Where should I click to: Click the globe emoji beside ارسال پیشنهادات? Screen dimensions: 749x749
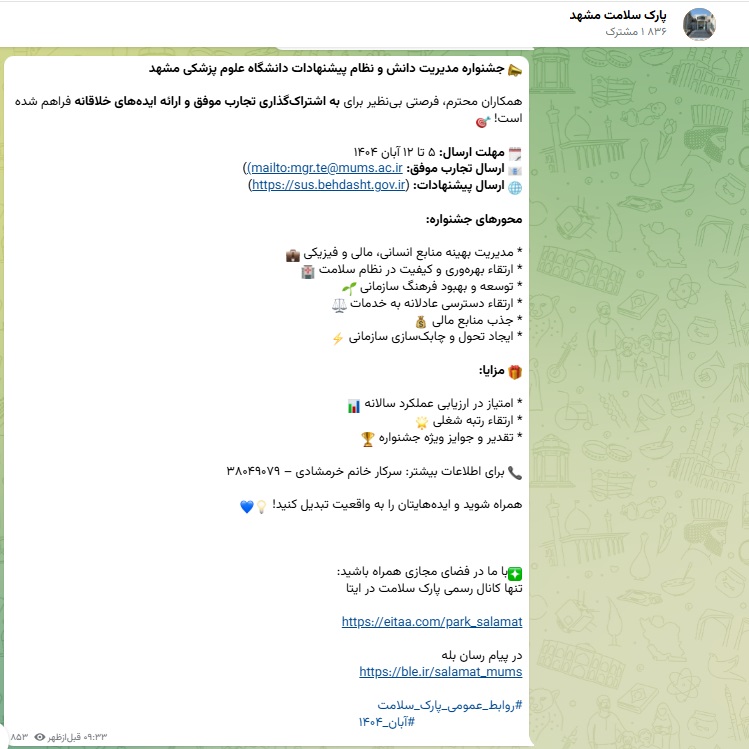click(x=515, y=186)
